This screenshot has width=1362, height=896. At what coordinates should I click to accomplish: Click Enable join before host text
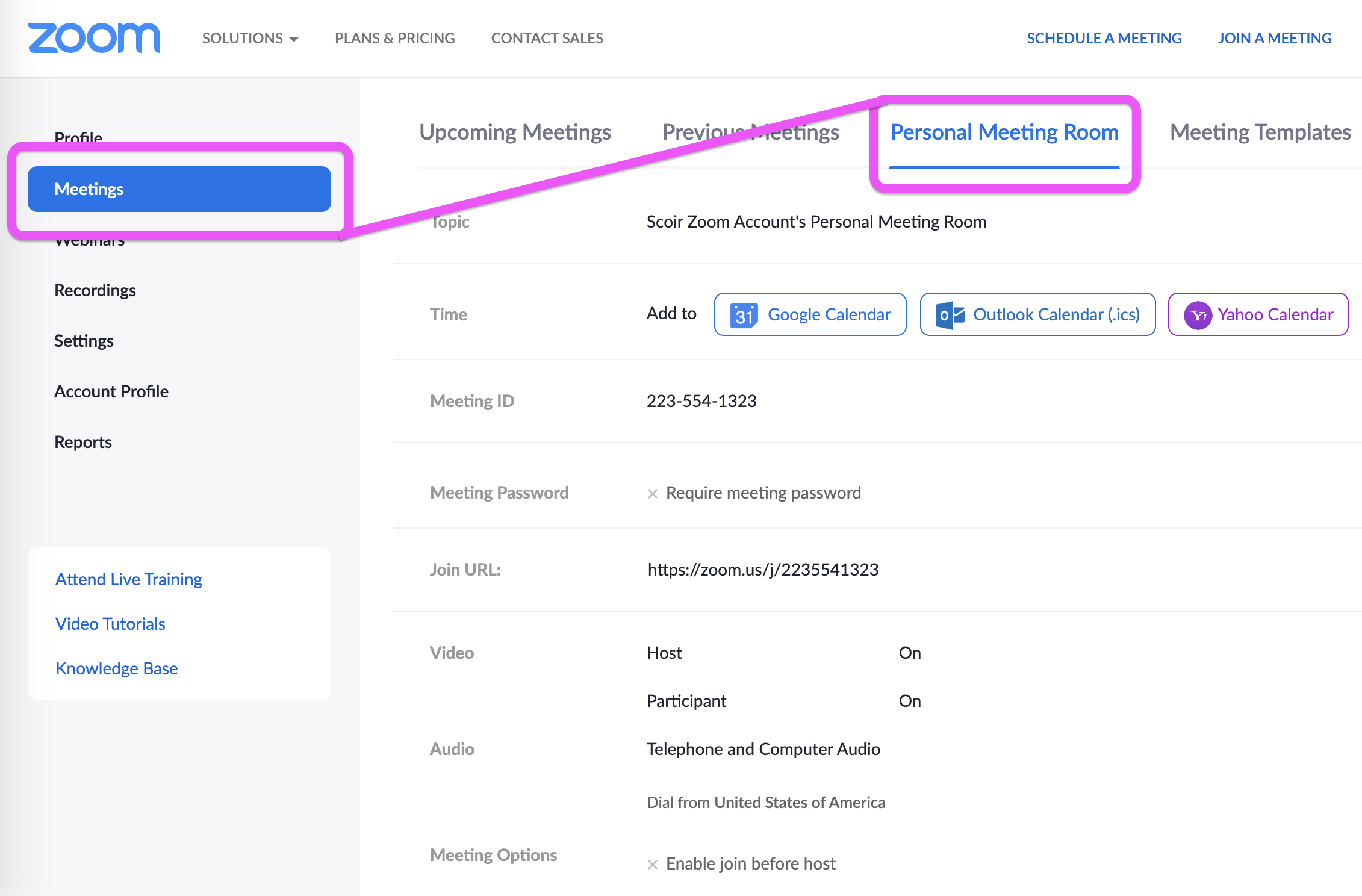point(751,863)
